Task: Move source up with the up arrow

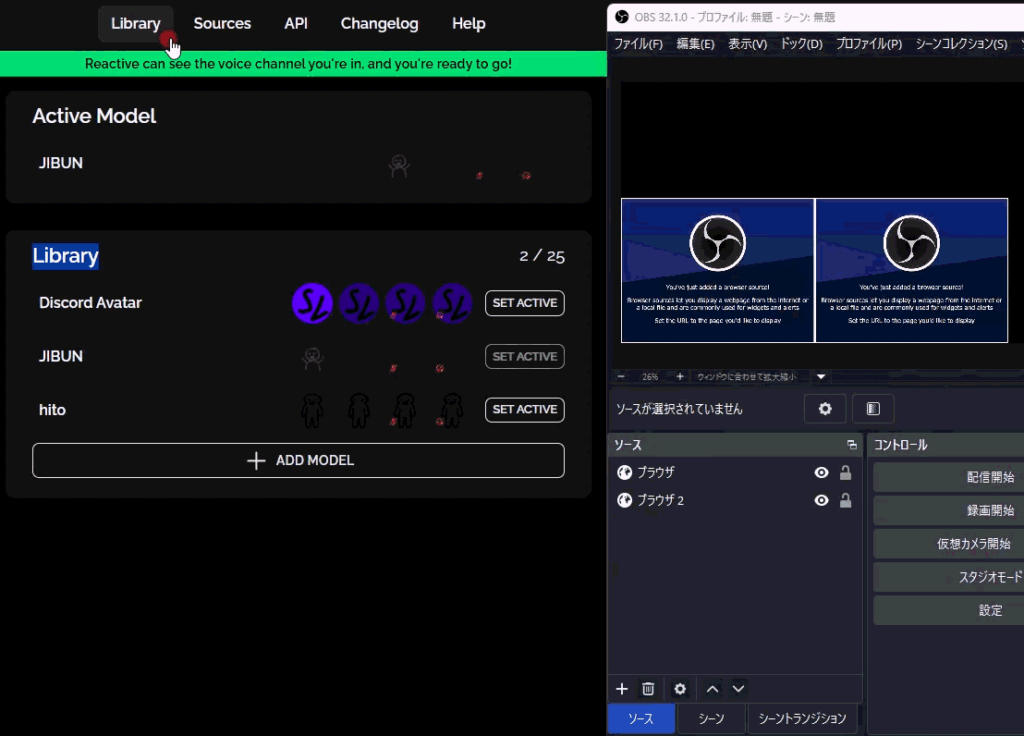Action: tap(712, 688)
